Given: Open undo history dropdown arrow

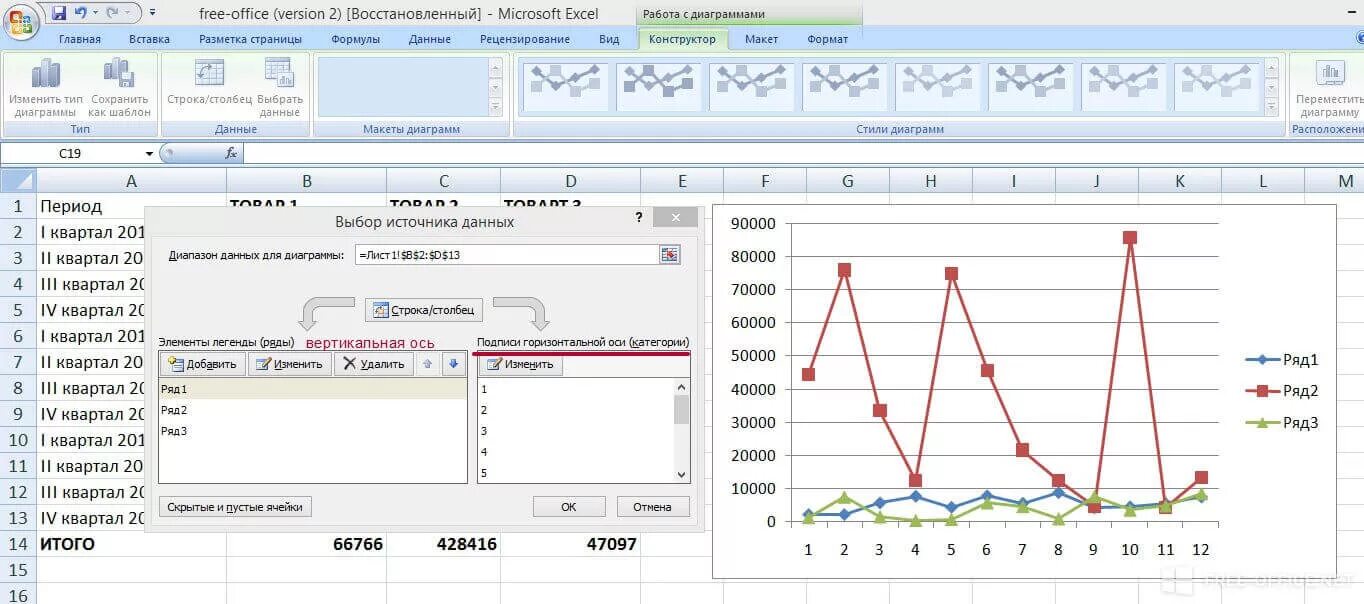Looking at the screenshot, I should click(x=95, y=13).
